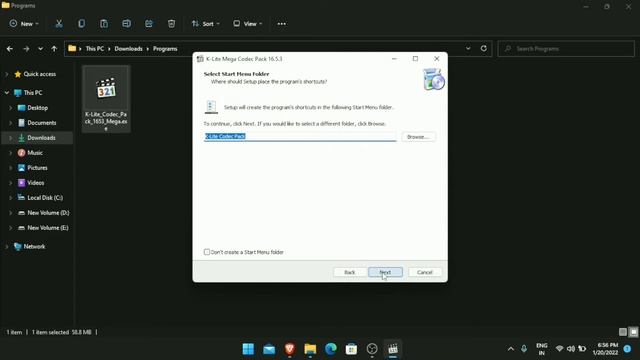The image size is (640, 360).
Task: Open the View dropdown menu
Action: click(248, 24)
